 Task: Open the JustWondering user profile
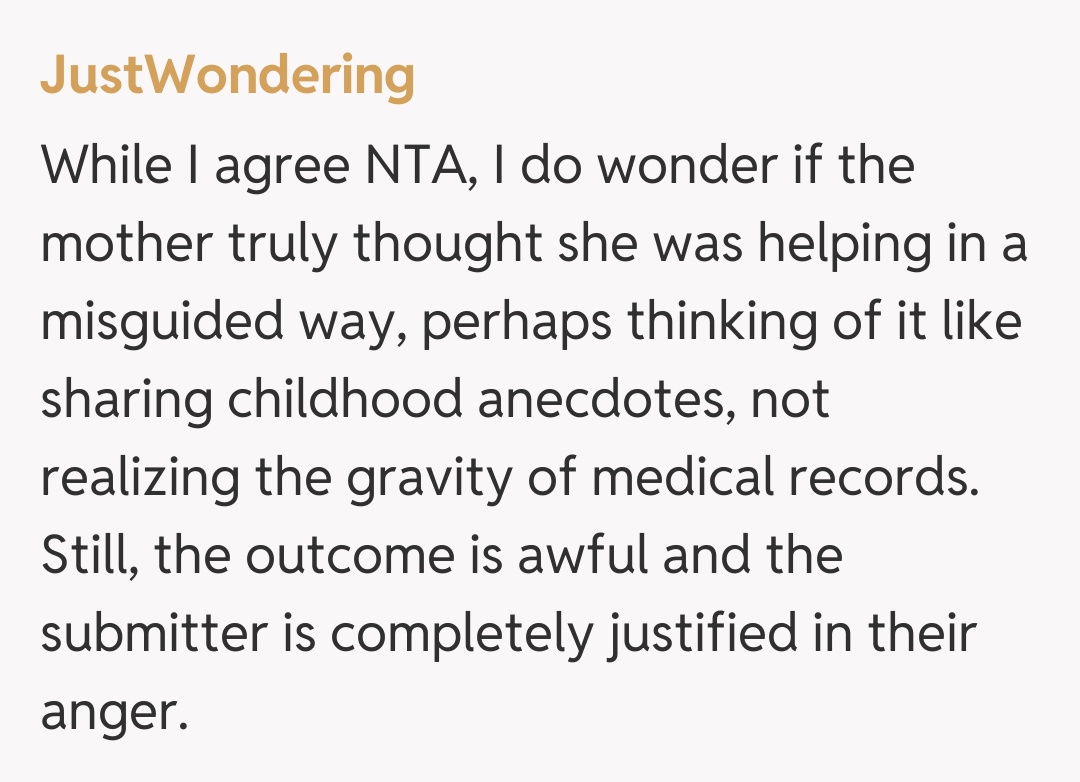point(227,75)
